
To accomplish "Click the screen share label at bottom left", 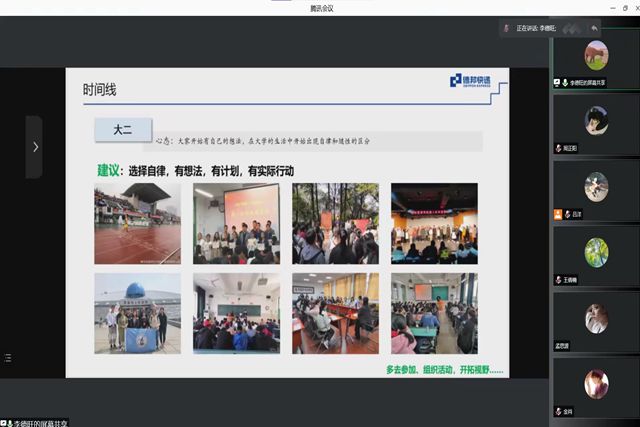I will point(40,421).
